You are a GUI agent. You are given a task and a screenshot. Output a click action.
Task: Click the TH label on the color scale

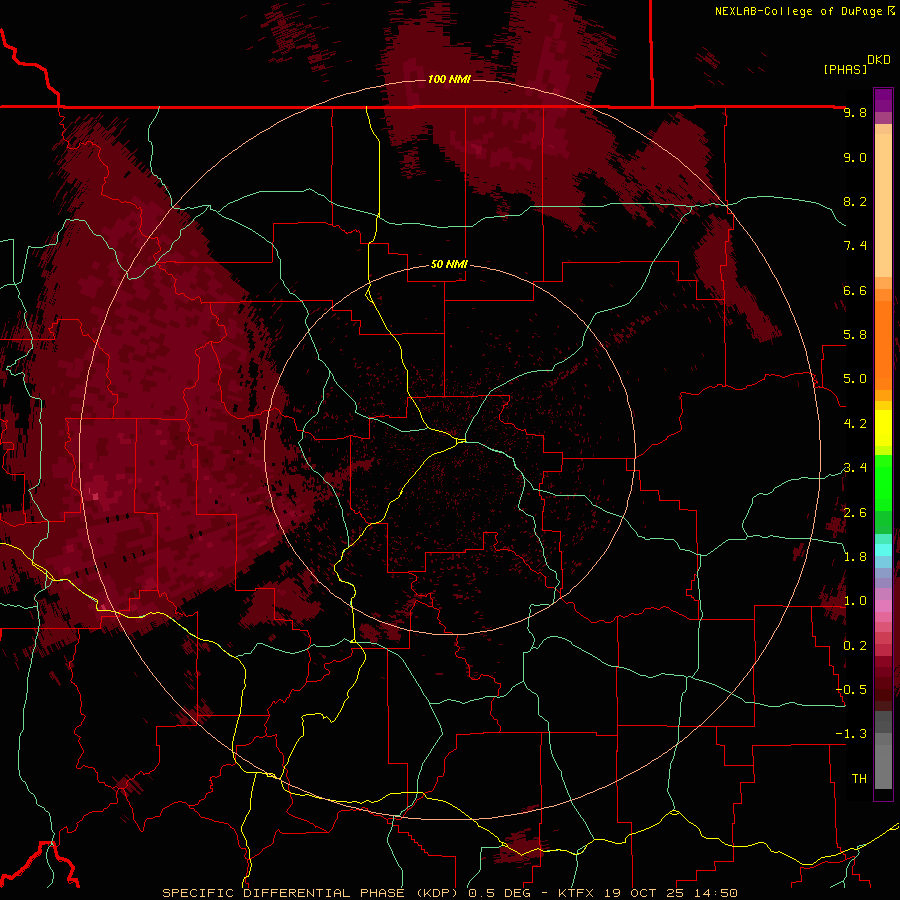point(859,779)
